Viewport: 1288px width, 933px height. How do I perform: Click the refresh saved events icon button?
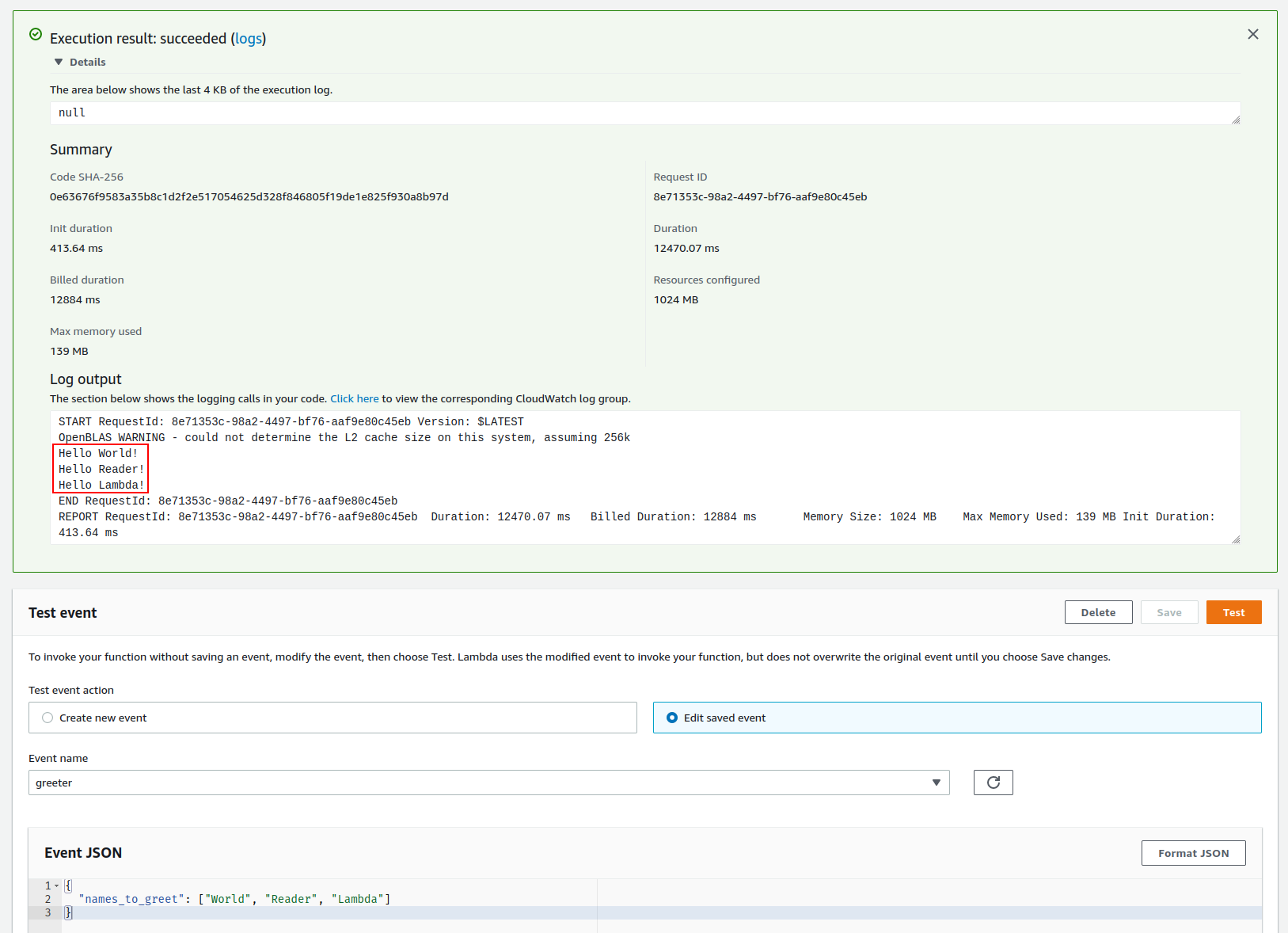(993, 783)
